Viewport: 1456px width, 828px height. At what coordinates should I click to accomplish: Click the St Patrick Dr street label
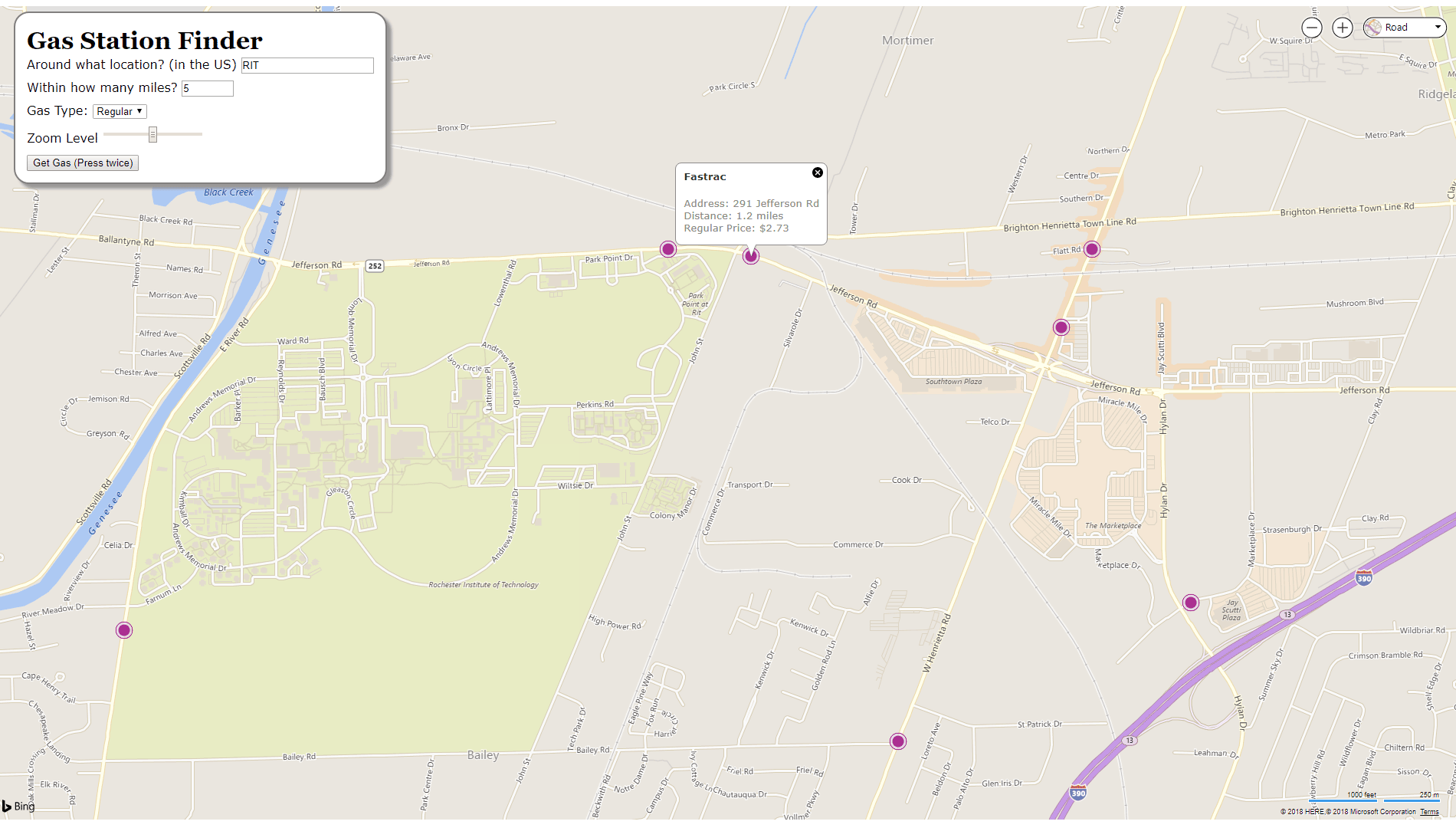click(x=1040, y=724)
